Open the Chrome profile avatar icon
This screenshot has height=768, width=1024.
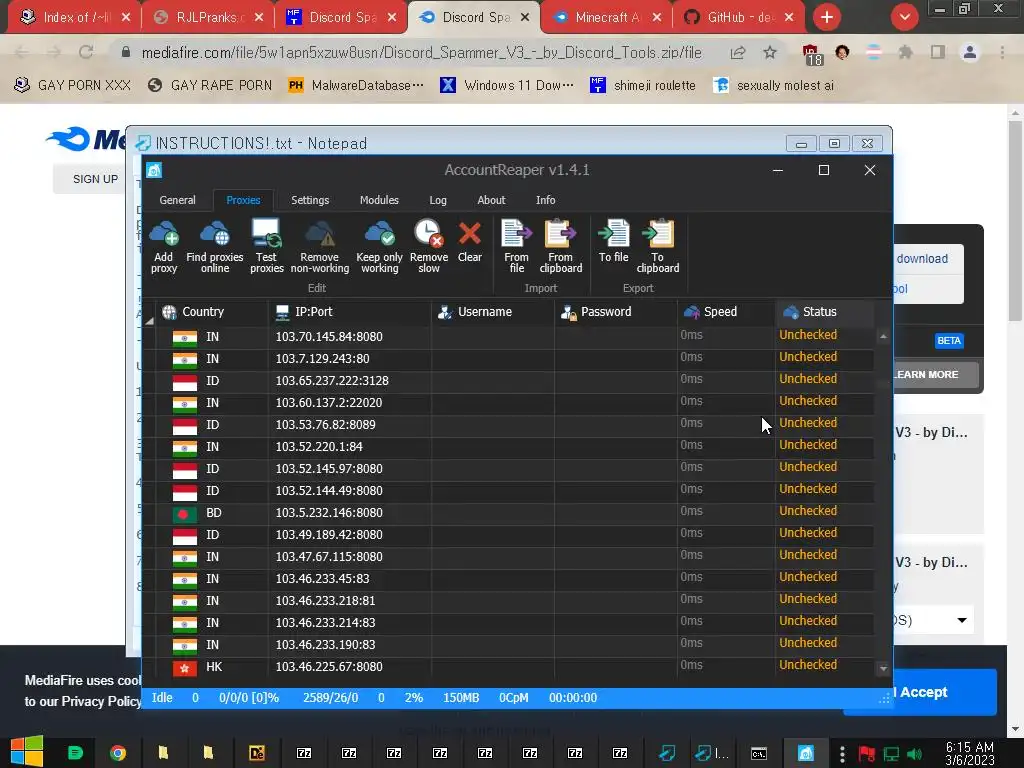tap(970, 52)
